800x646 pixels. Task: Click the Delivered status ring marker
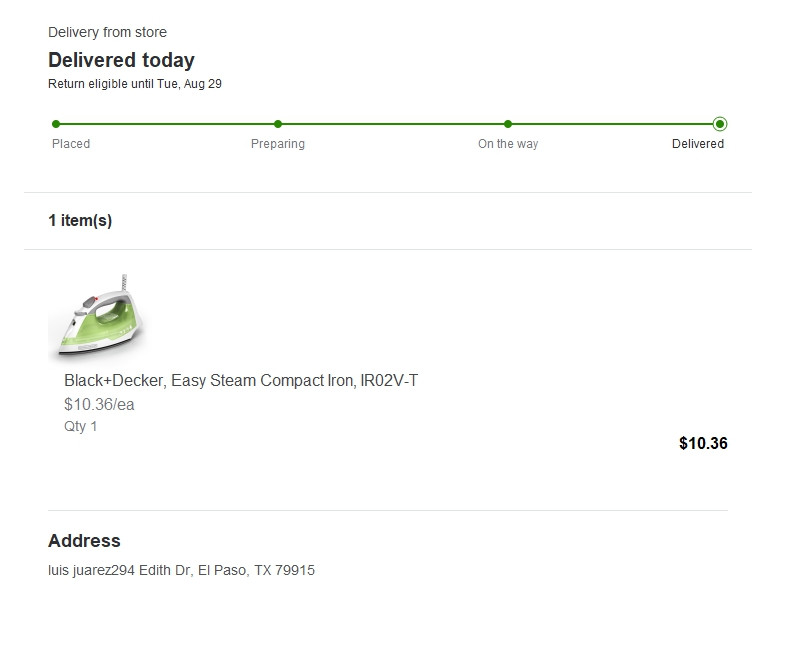tap(720, 124)
